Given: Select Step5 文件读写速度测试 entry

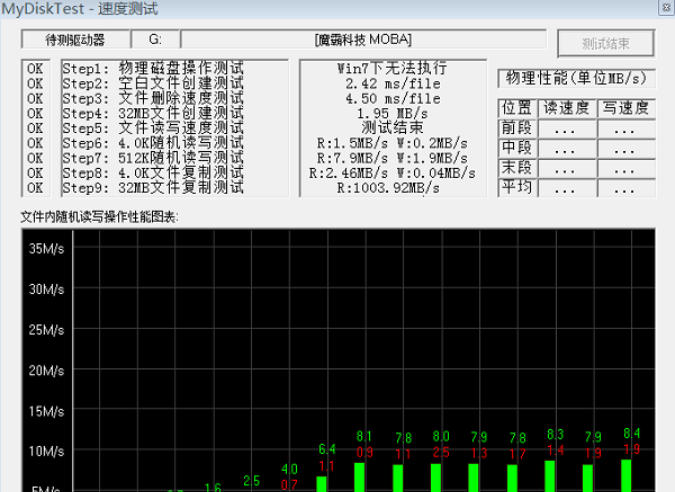Looking at the screenshot, I should click(153, 128).
